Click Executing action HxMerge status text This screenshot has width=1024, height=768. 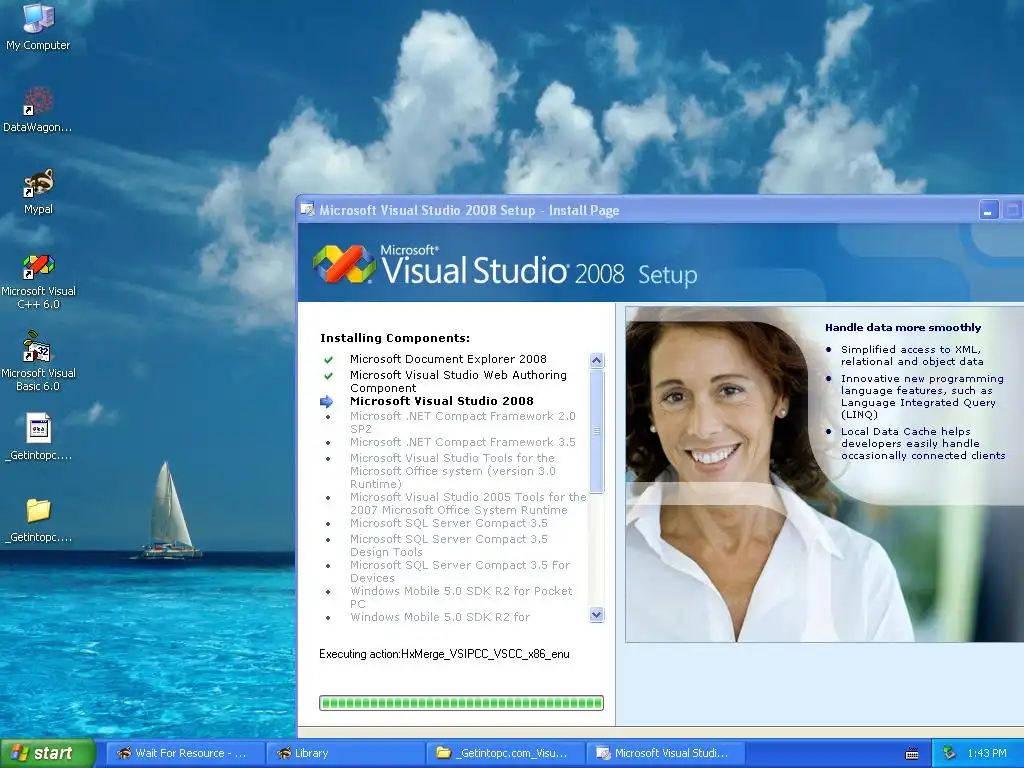coord(444,654)
